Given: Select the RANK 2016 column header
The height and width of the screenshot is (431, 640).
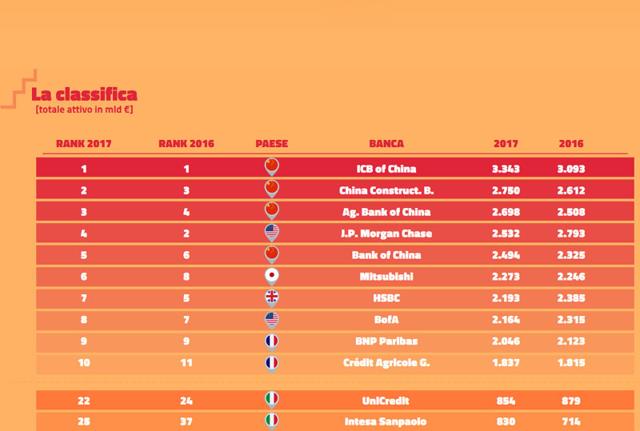Looking at the screenshot, I should (186, 144).
